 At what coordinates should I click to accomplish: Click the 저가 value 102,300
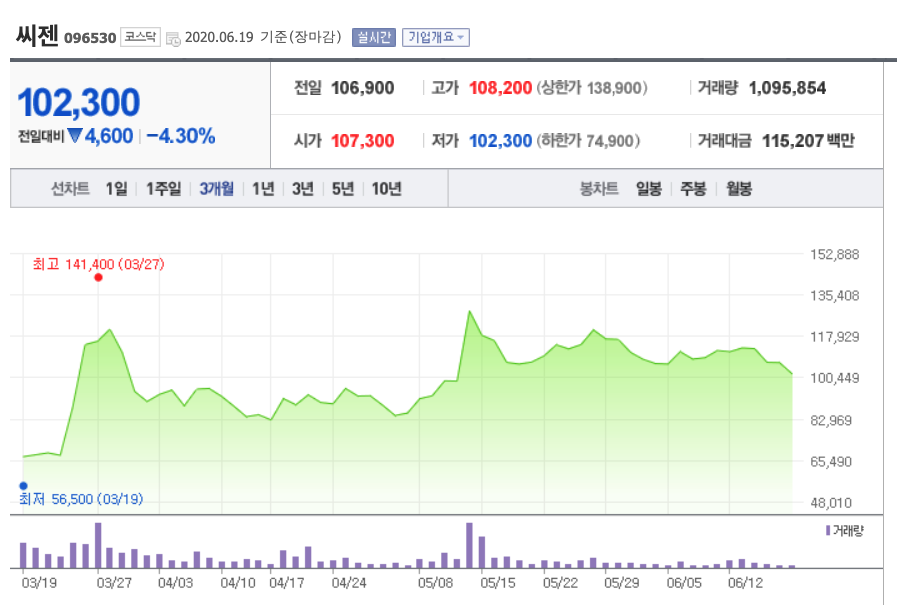point(501,141)
